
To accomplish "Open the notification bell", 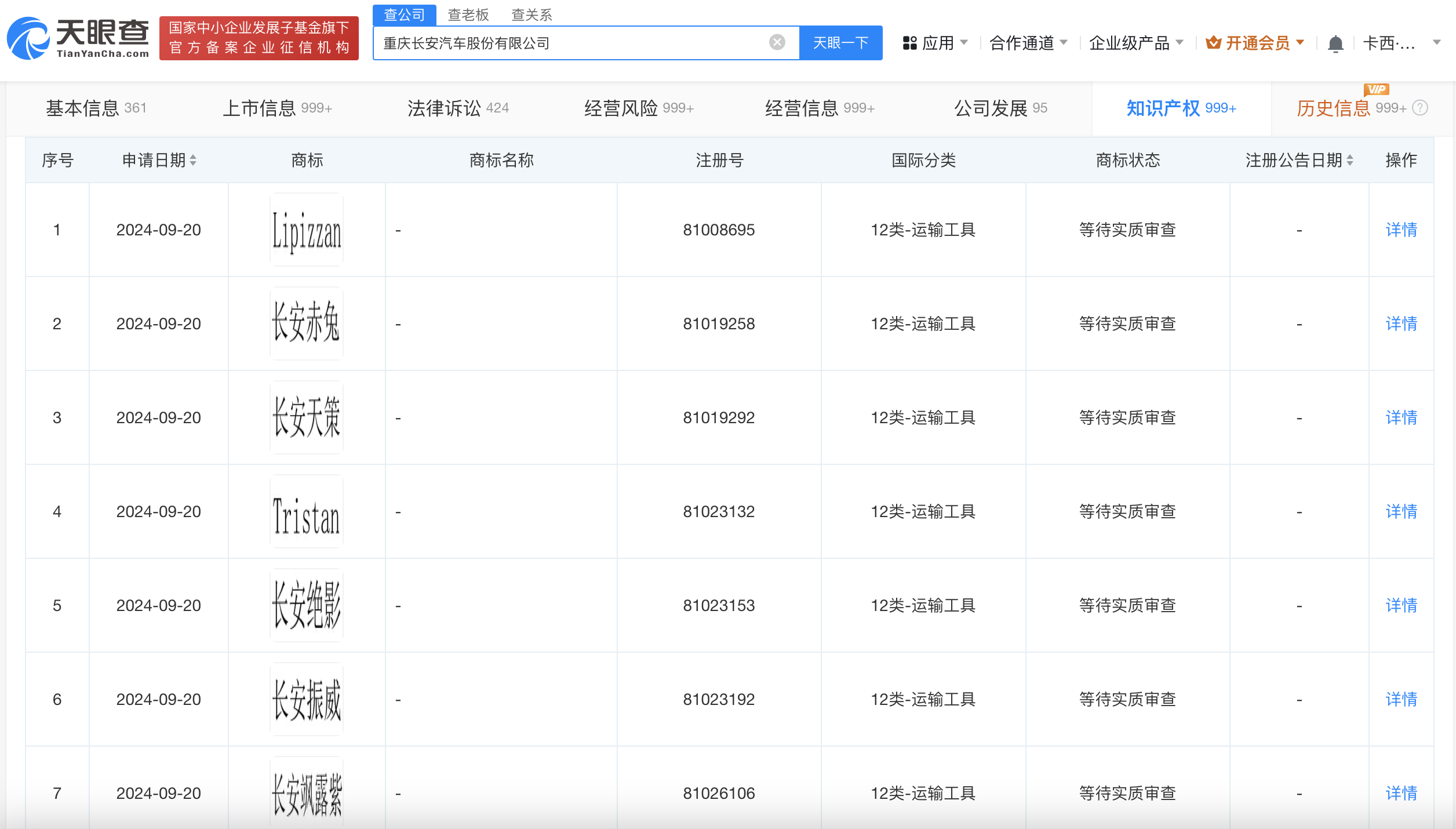I will (1336, 42).
